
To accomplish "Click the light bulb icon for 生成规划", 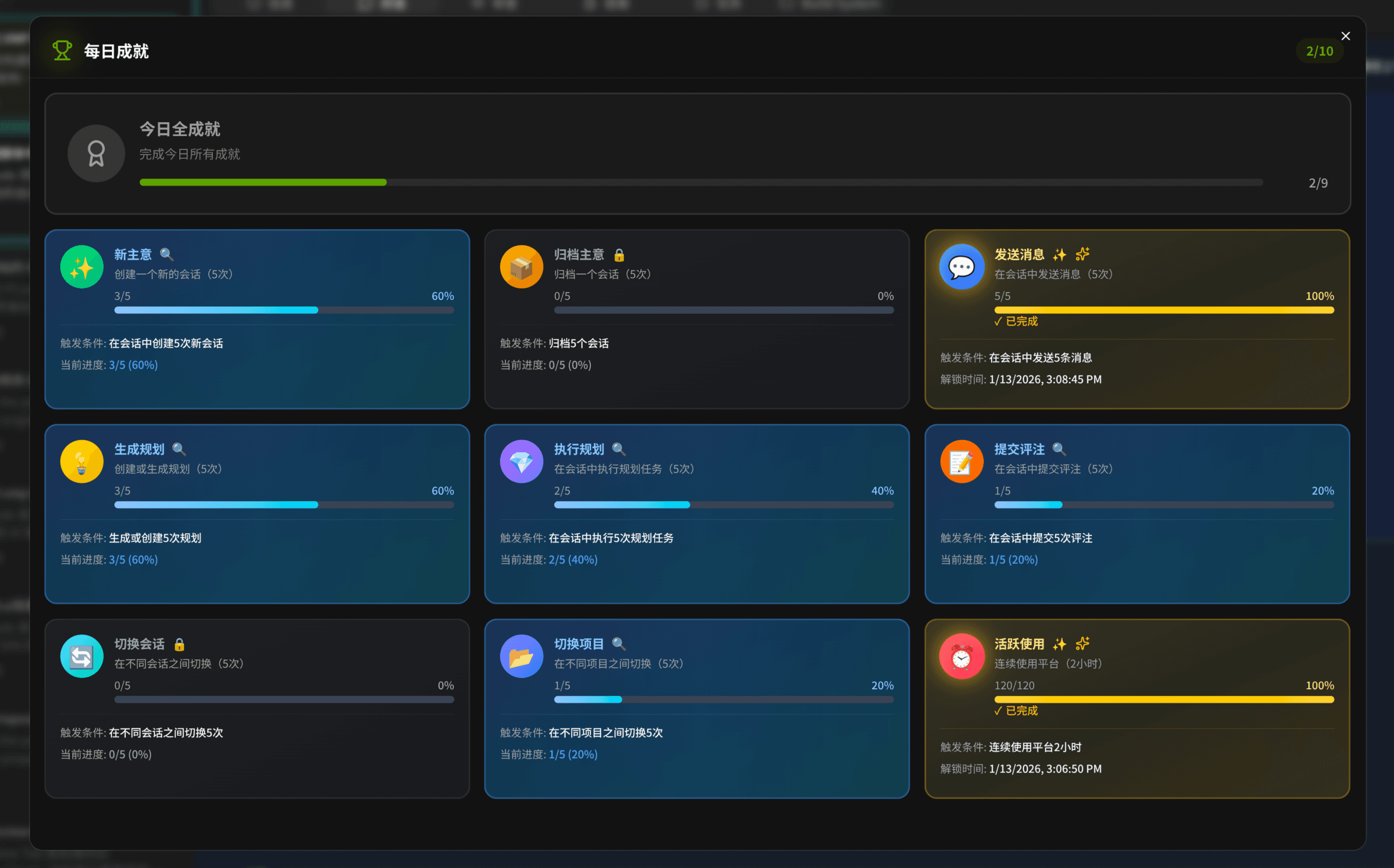I will click(x=81, y=462).
